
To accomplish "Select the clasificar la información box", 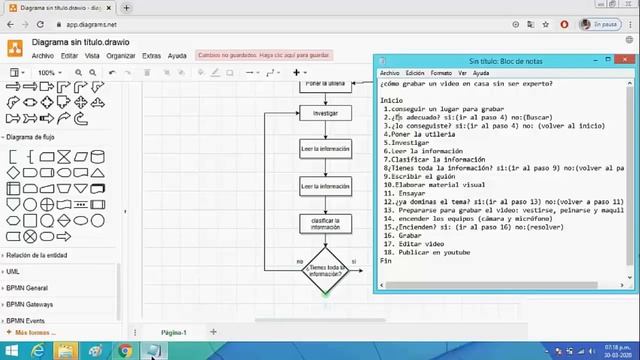I will coord(325,224).
